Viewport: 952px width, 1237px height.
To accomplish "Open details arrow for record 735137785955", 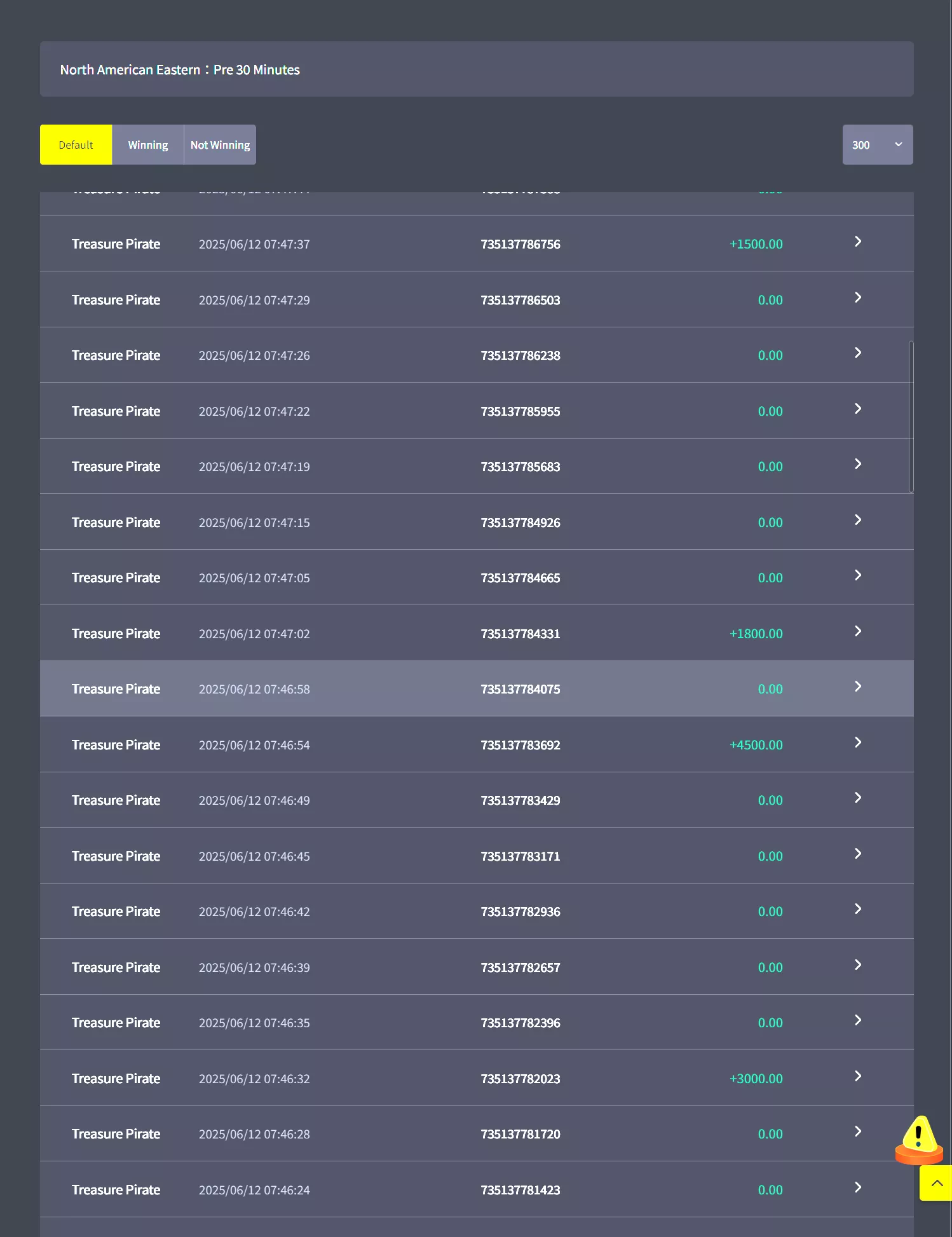I will click(x=858, y=409).
